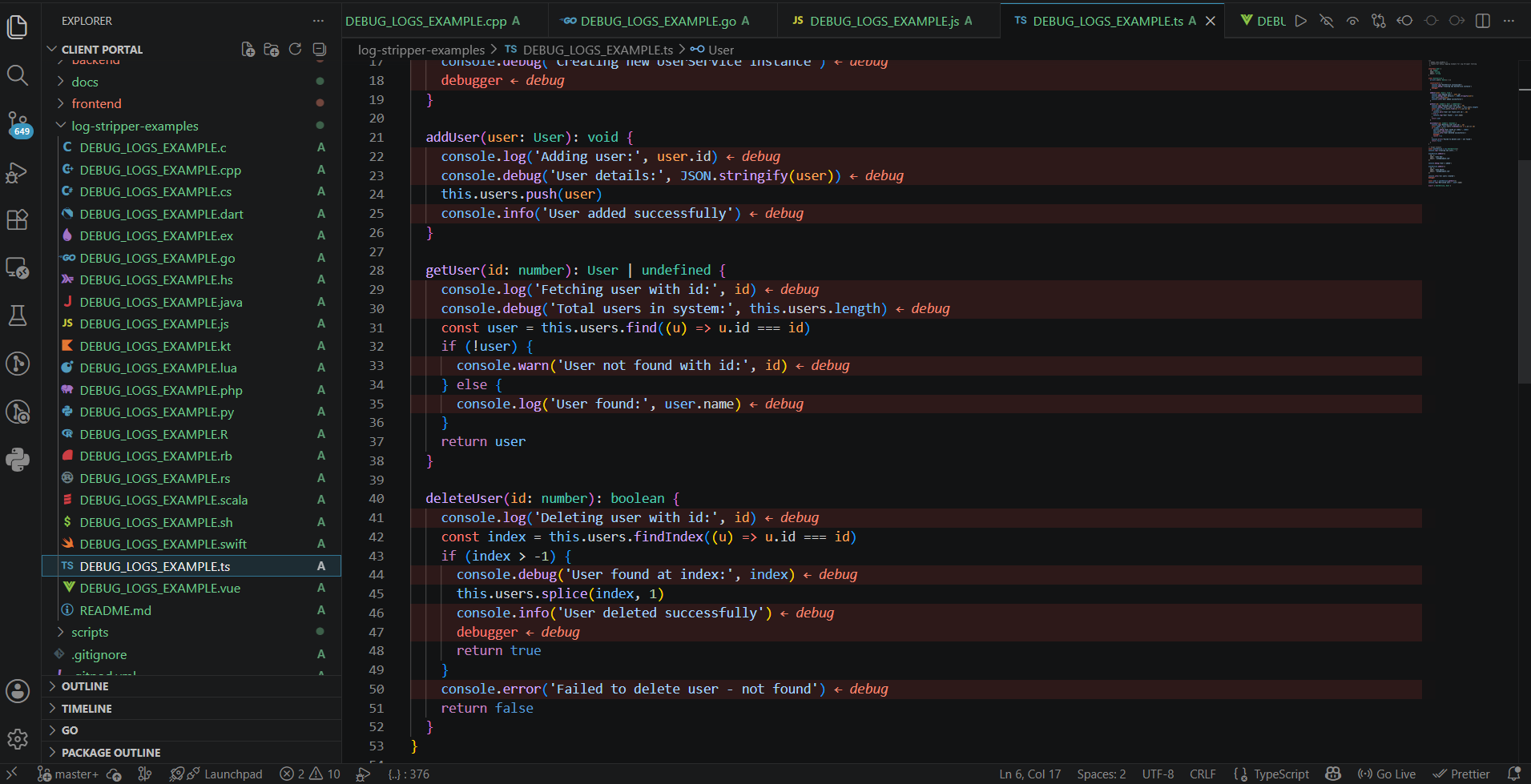Toggle the open eye icon in editor toolbar
The height and width of the screenshot is (784, 1531).
(1352, 21)
